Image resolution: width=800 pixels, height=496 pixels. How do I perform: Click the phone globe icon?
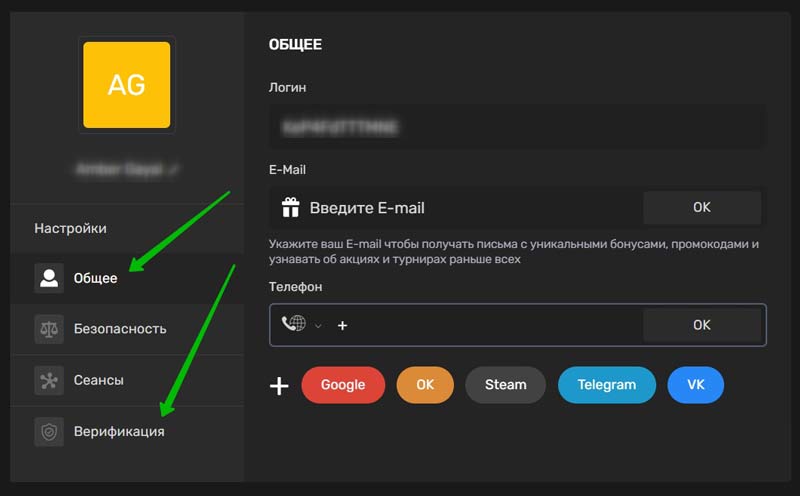point(294,324)
